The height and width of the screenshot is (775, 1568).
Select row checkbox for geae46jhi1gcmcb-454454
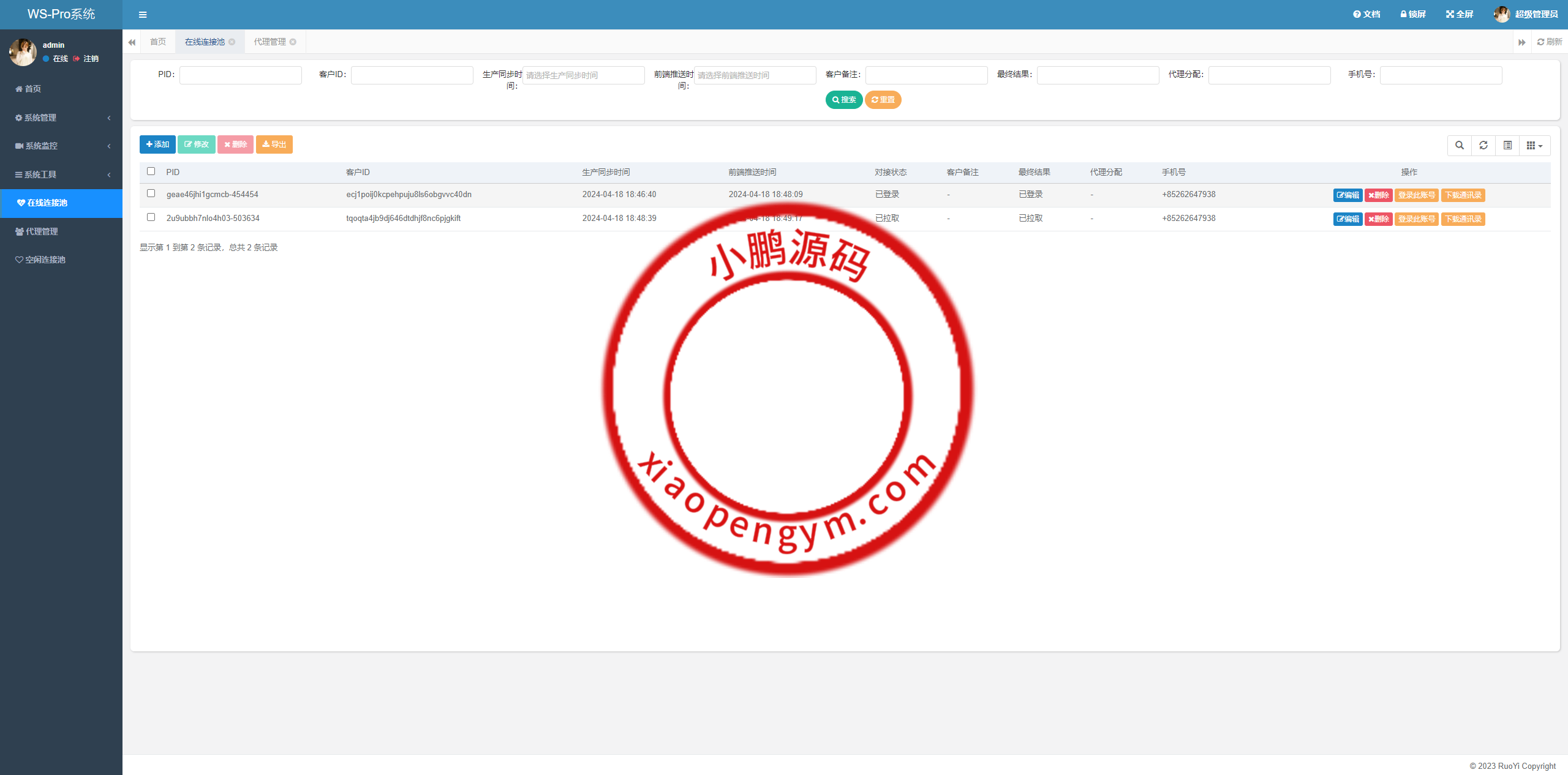151,193
